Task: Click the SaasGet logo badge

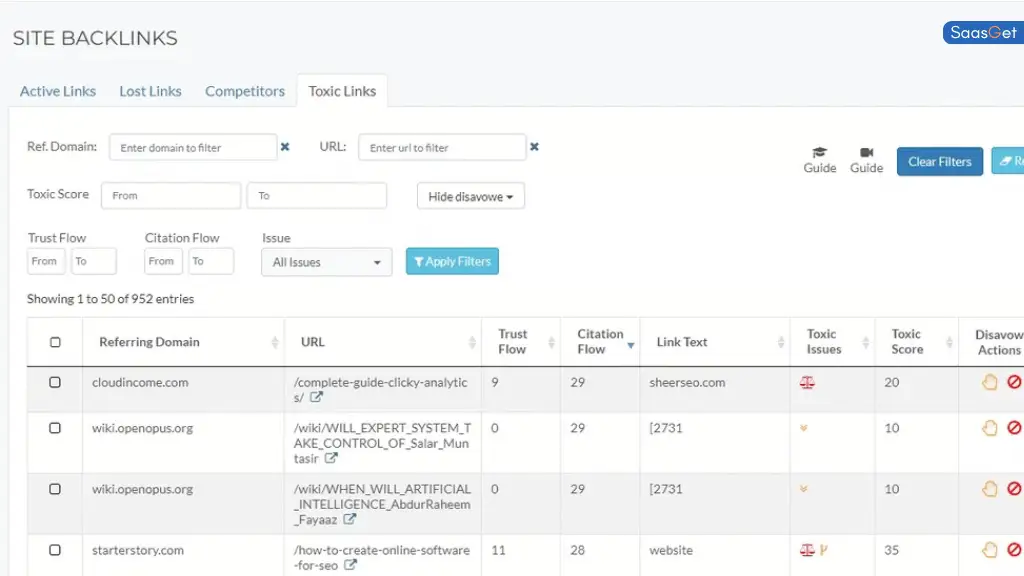Action: (983, 33)
